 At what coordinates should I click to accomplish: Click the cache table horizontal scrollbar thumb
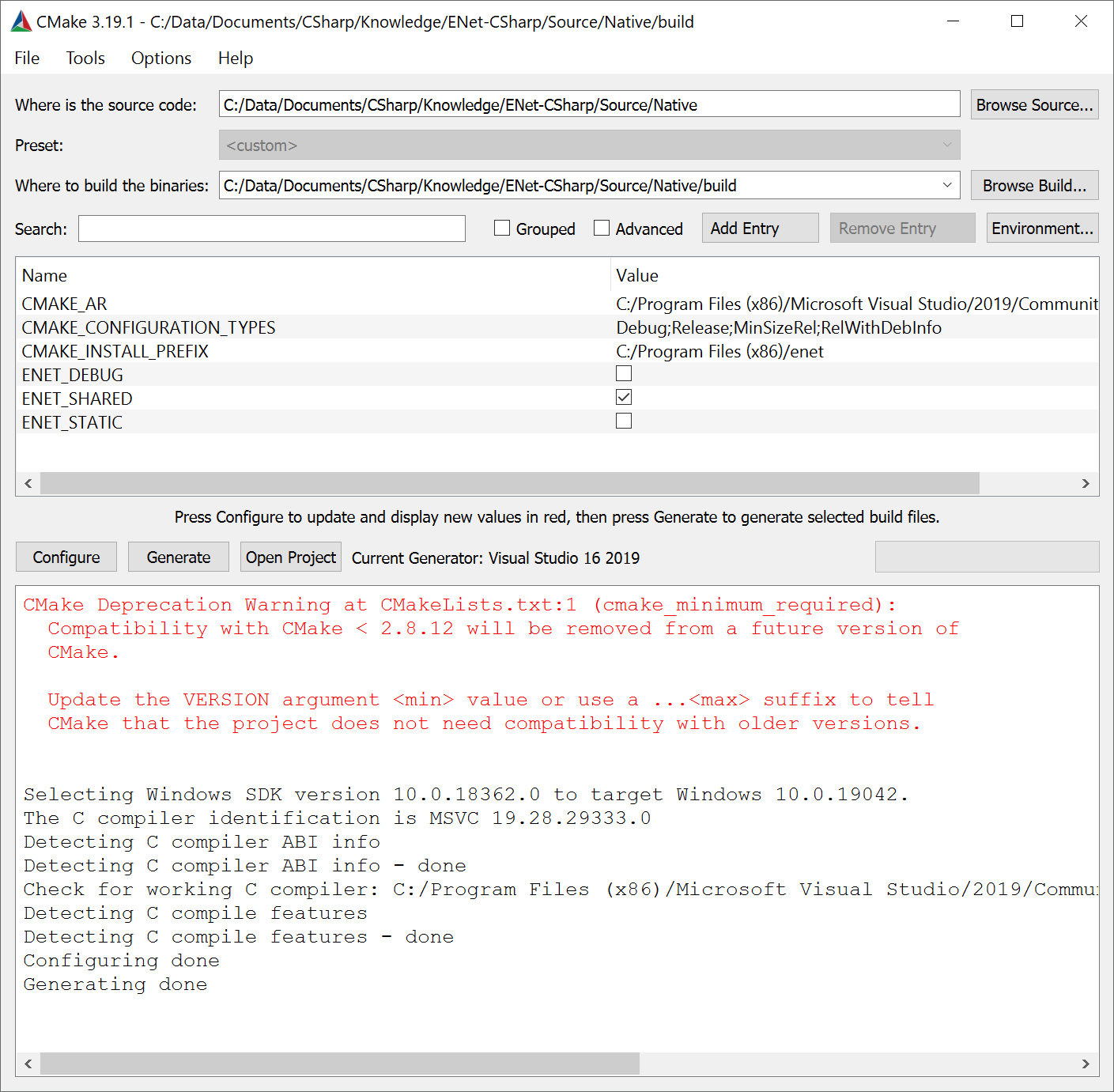(510, 483)
